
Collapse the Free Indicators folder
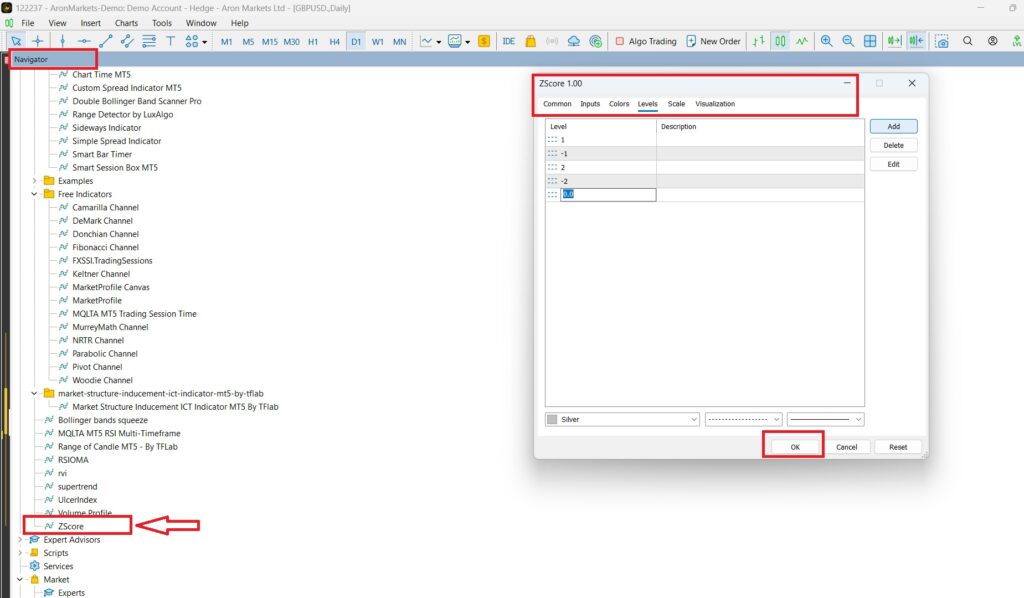(35, 194)
